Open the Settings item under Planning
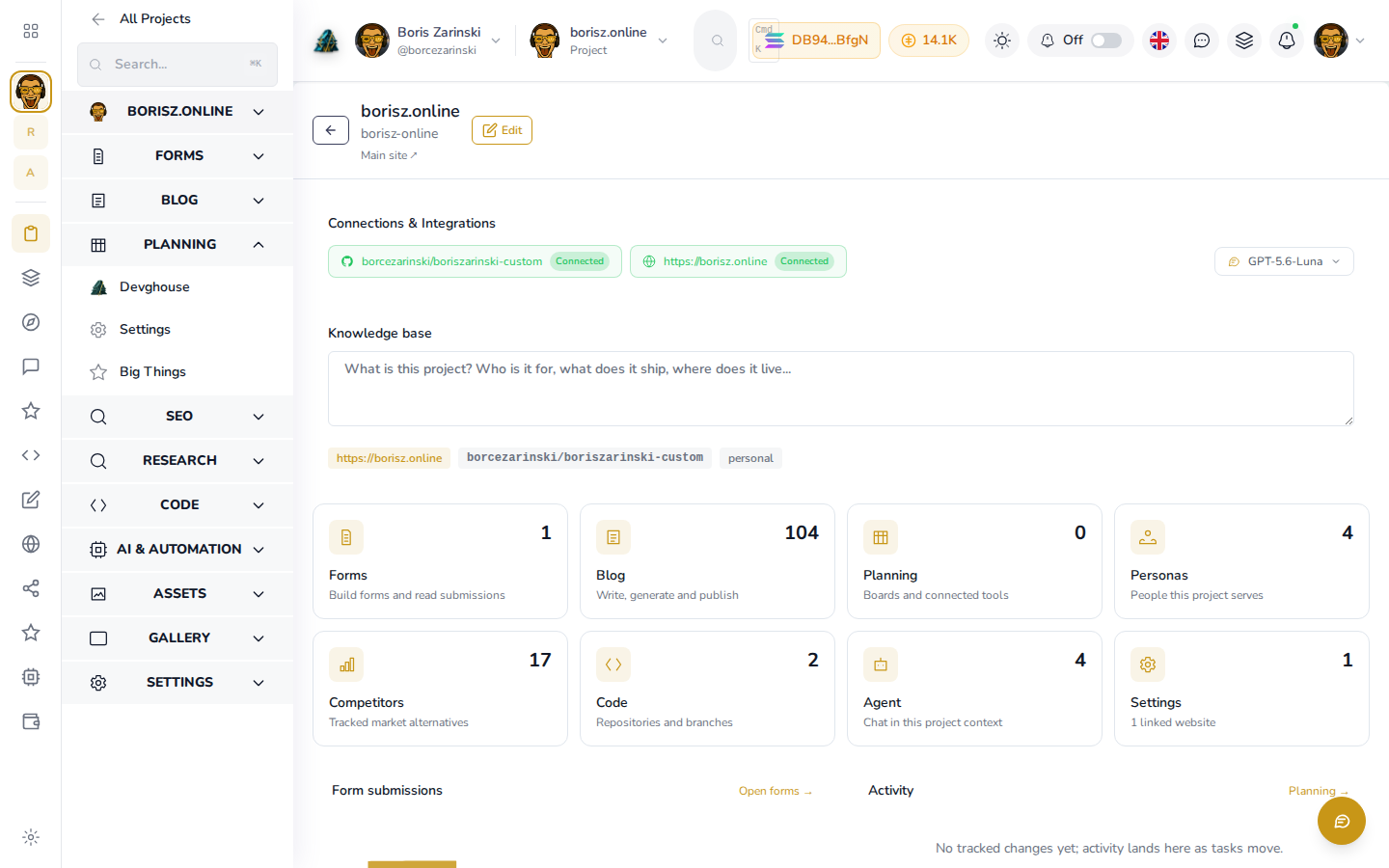This screenshot has width=1389, height=868. pos(177,330)
